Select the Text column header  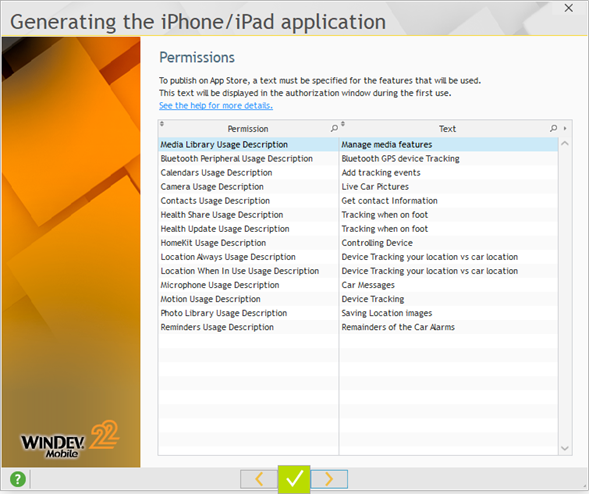[447, 129]
